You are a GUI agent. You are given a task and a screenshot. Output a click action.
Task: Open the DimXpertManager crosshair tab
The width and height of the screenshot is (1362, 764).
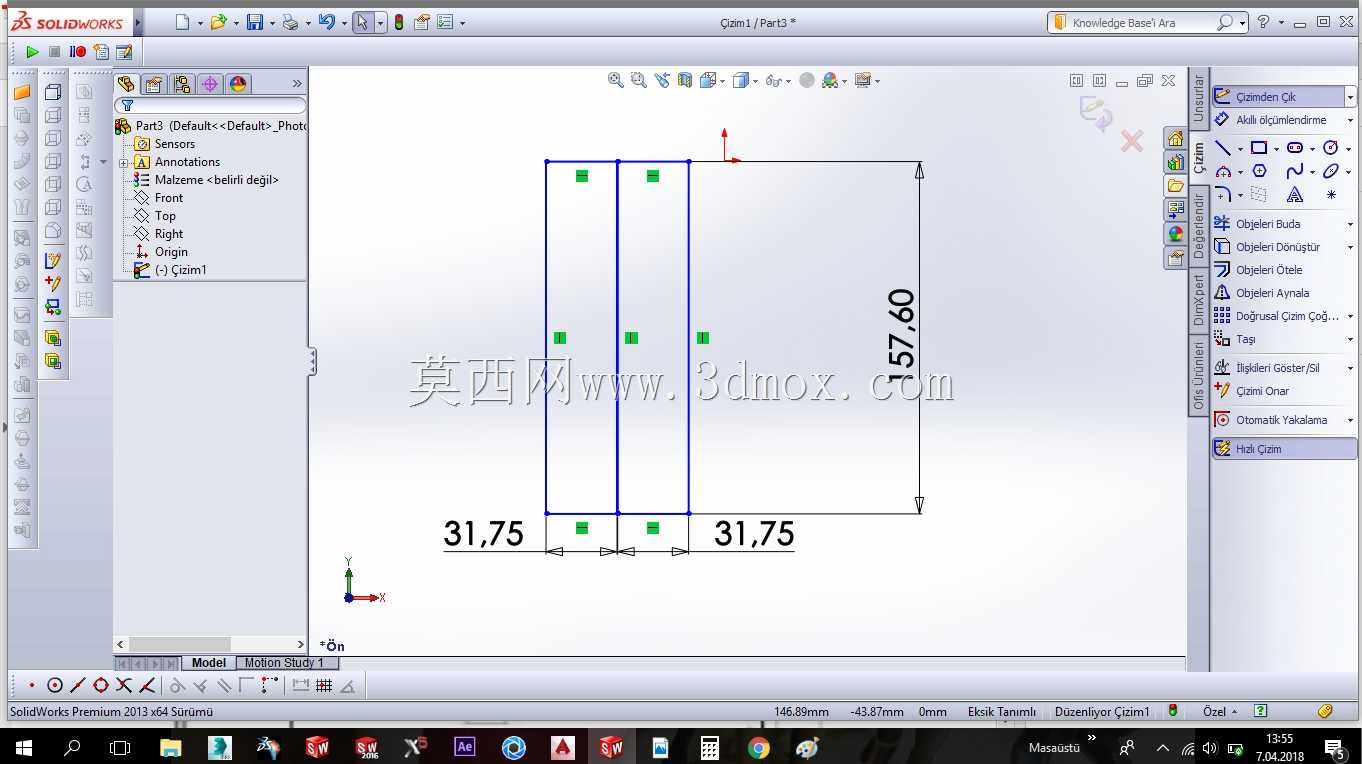click(x=209, y=84)
